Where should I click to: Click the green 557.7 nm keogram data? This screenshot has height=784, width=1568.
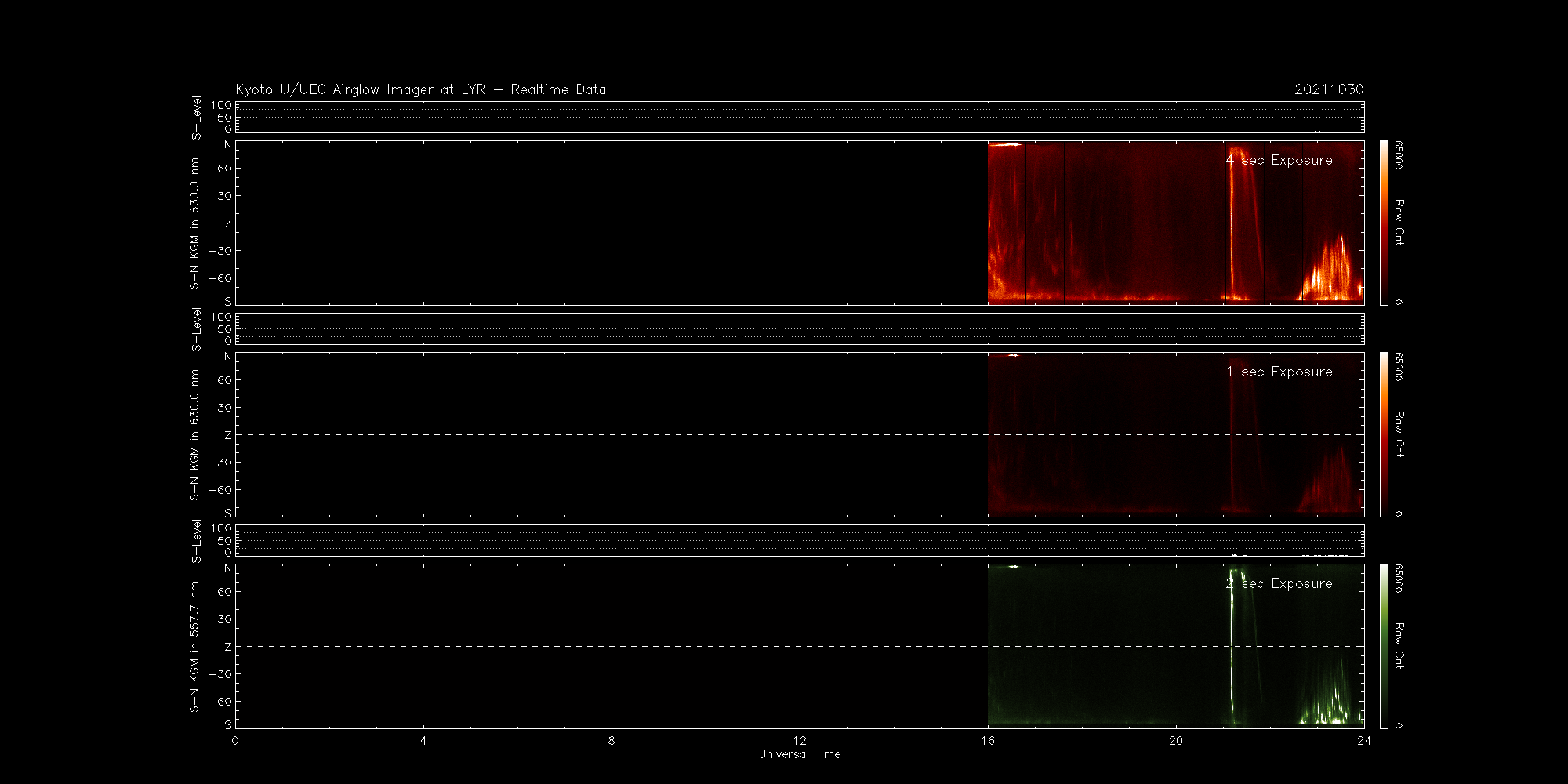point(1176,647)
